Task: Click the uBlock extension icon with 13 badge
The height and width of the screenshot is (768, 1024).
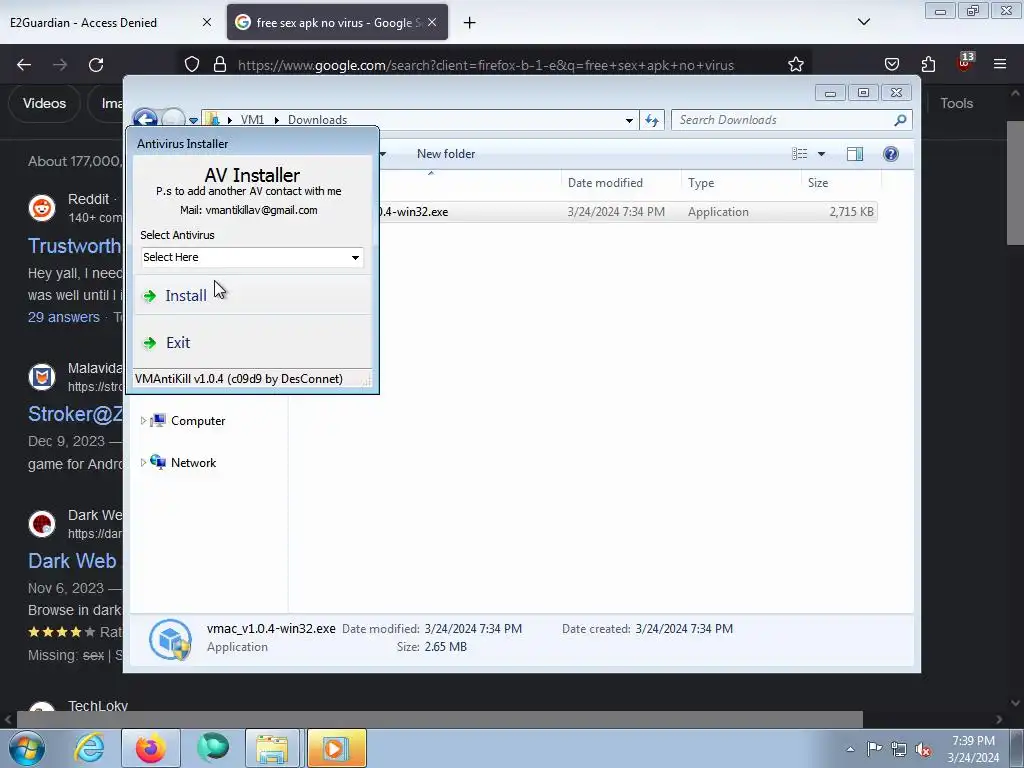Action: click(965, 62)
